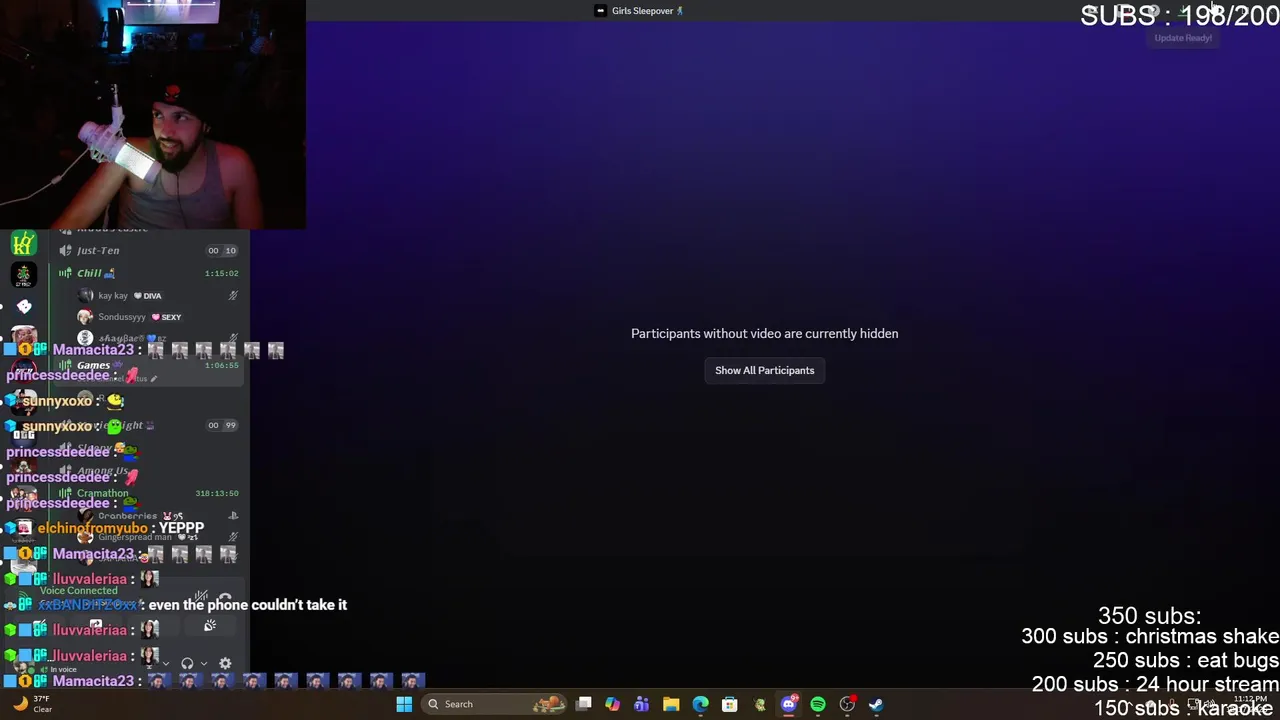
Task: Open the black frog server icon
Action: [23, 274]
